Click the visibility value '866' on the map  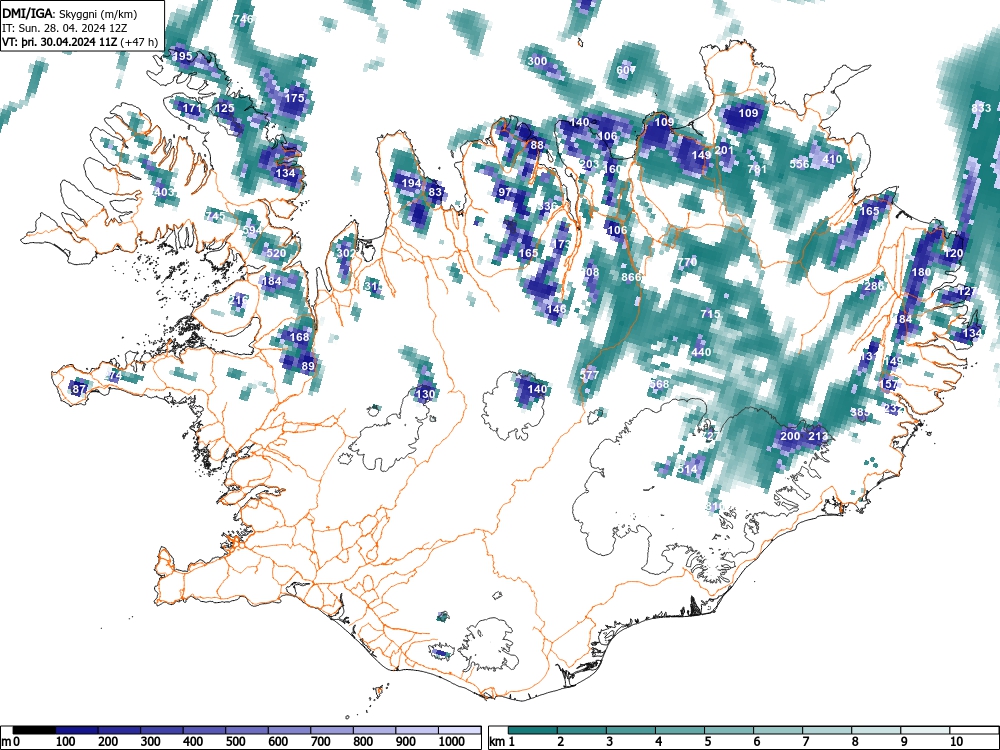[631, 277]
